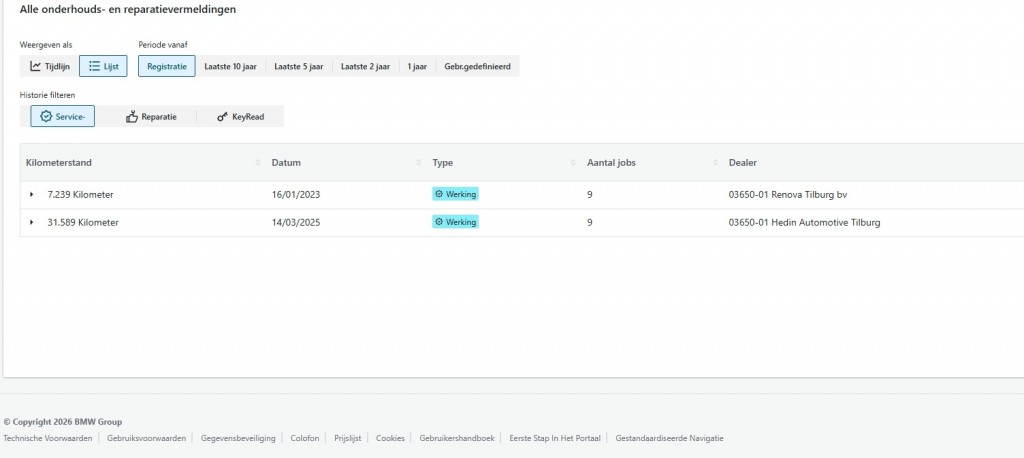Choose the Laatste 5 jaar period
Viewport: 1024px width, 458px height.
point(298,66)
